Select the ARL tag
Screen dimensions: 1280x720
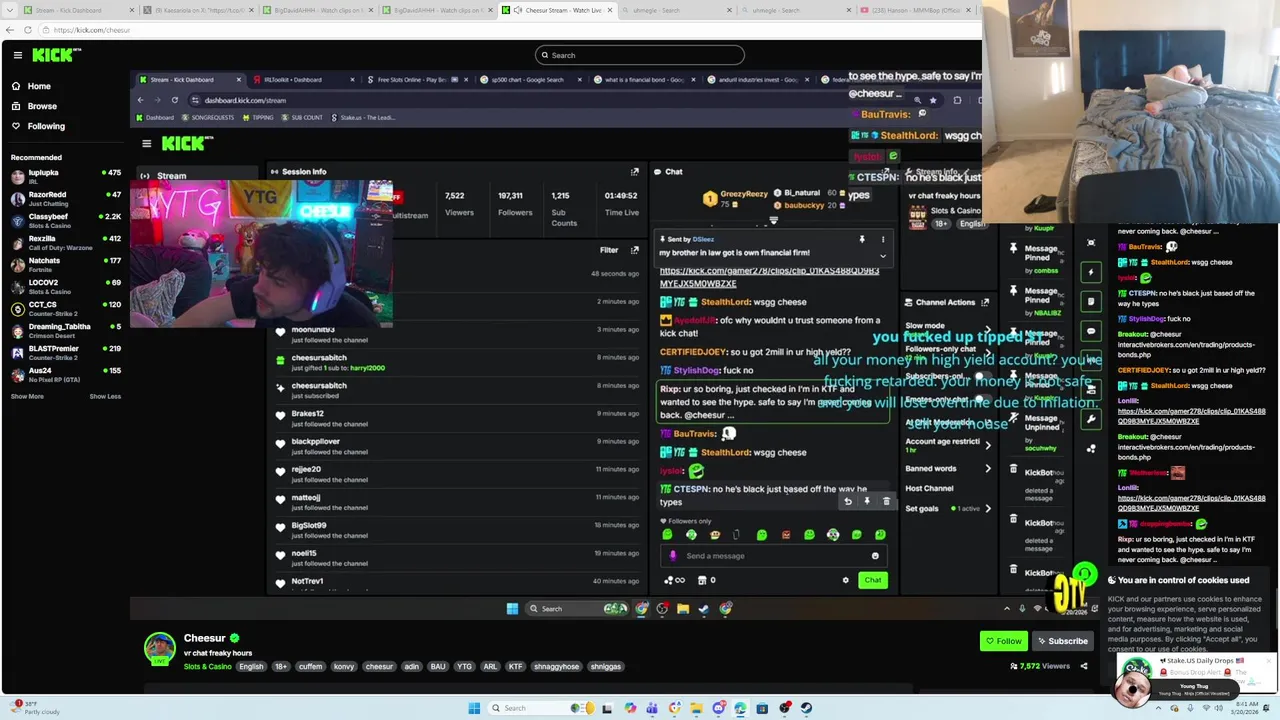coord(490,666)
